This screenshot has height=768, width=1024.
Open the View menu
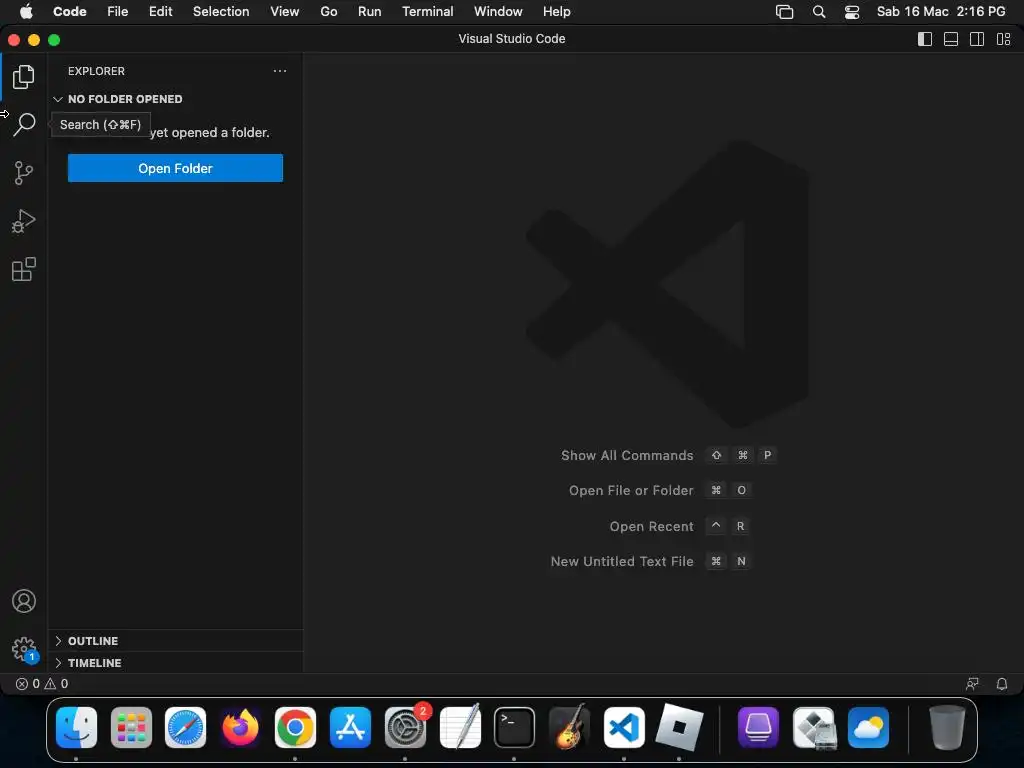[x=285, y=12]
